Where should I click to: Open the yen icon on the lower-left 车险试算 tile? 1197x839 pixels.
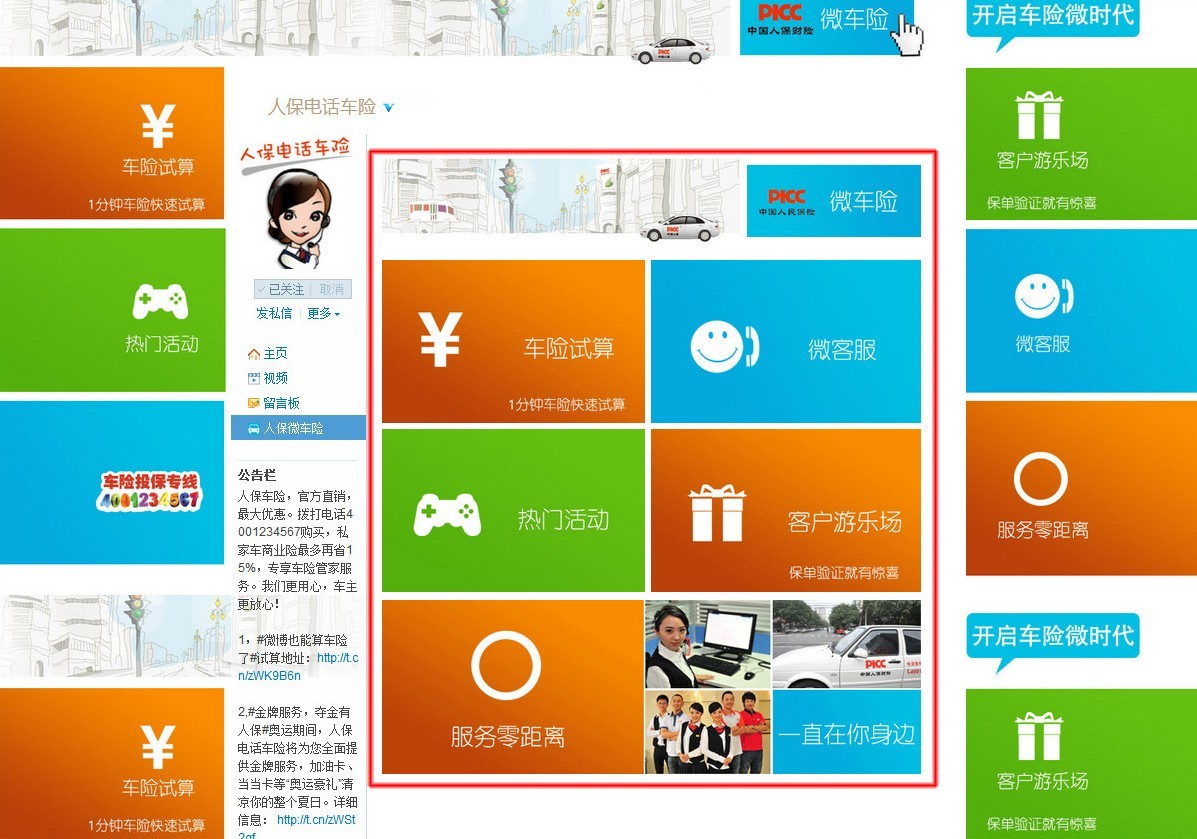click(x=158, y=746)
